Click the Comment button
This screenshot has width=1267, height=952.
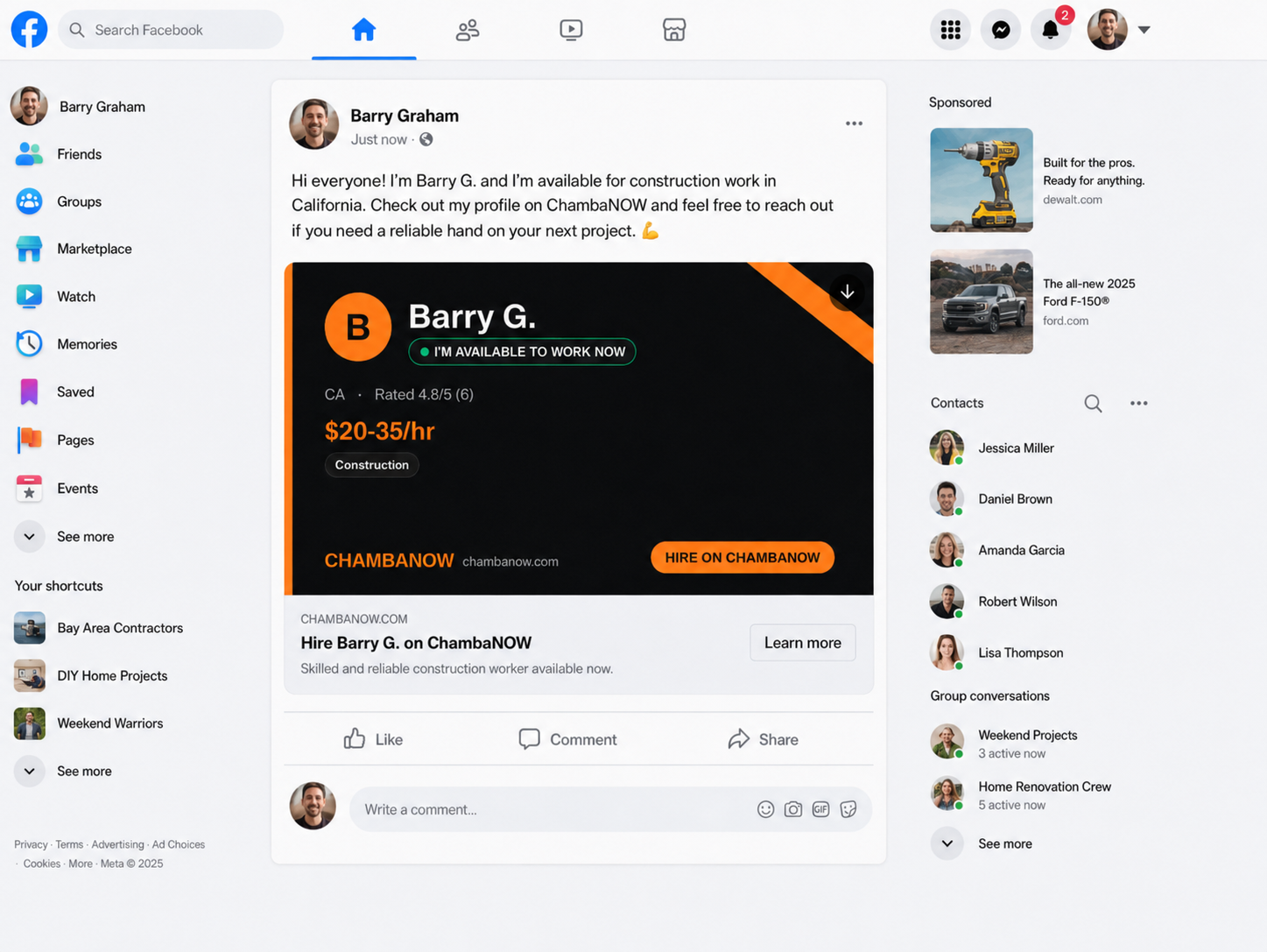click(567, 739)
